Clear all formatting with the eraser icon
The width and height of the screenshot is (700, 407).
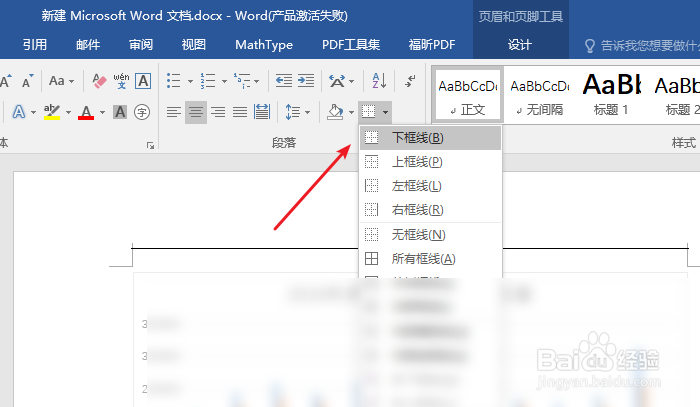click(x=99, y=81)
